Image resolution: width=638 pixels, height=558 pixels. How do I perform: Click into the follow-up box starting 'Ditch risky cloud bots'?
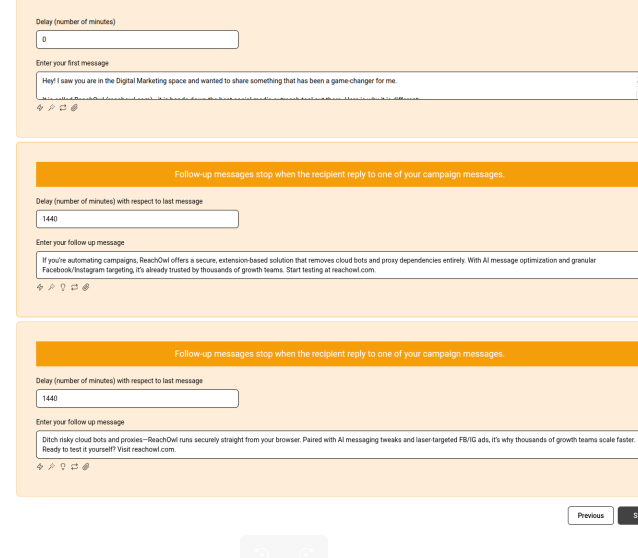pyautogui.click(x=337, y=444)
